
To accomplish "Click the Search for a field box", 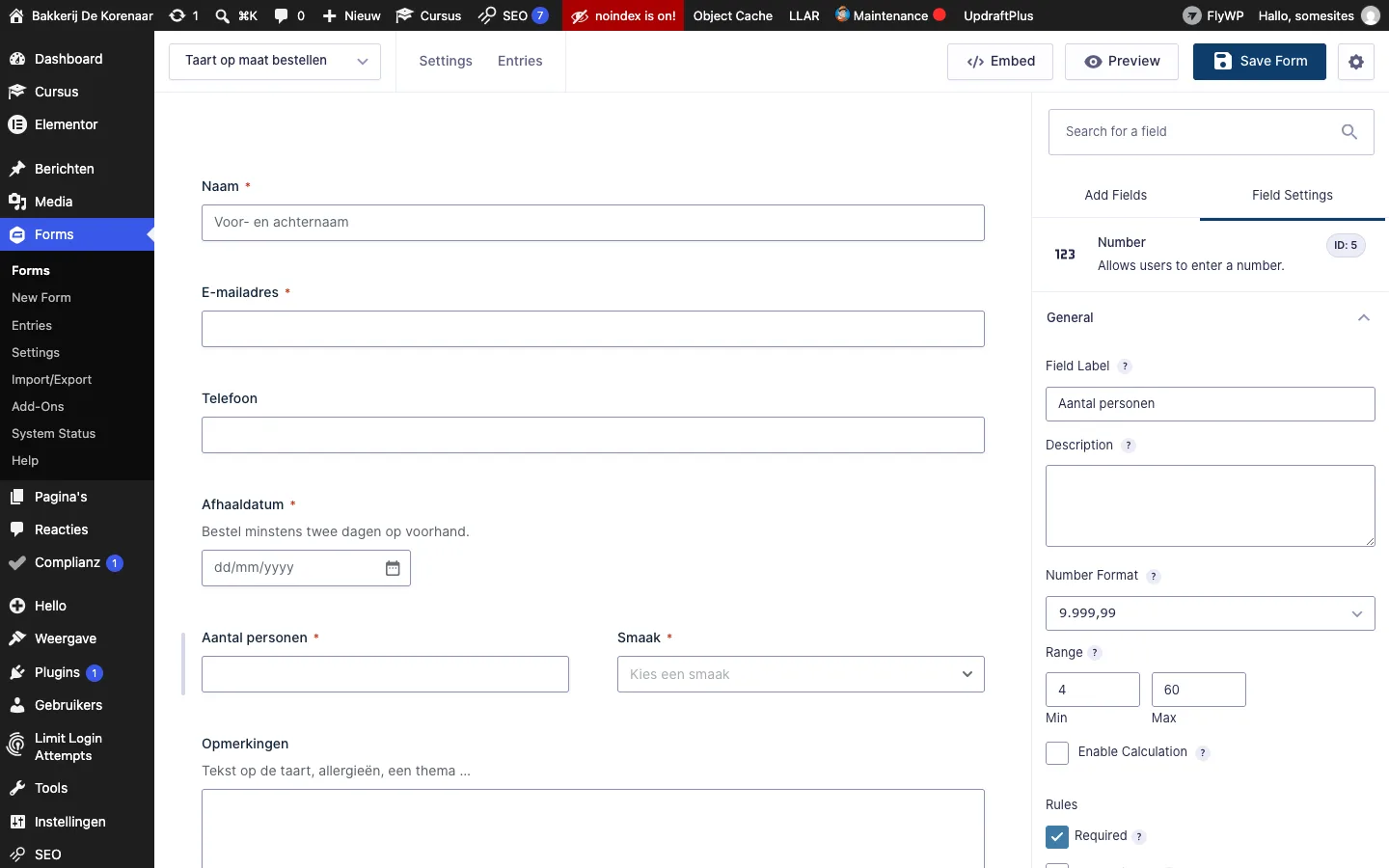I will 1211,132.
